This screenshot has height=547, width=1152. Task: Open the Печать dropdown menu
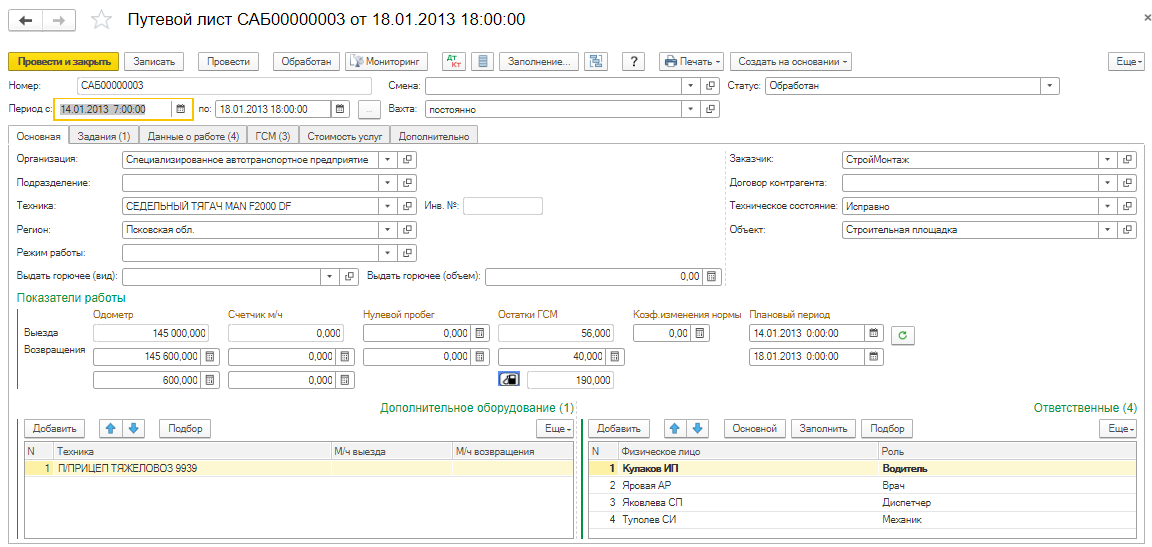[692, 62]
